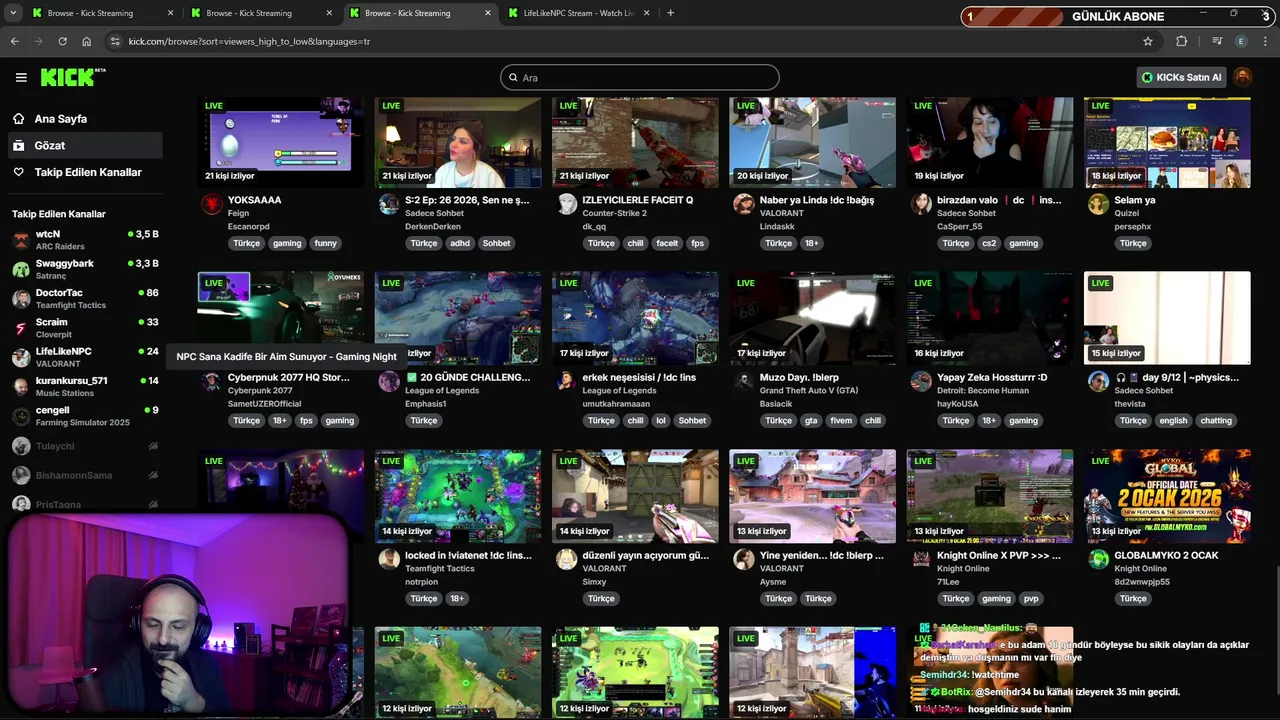The width and height of the screenshot is (1280, 720).
Task: Open Muzo Dayı GTA stream thumbnail
Action: [x=812, y=318]
